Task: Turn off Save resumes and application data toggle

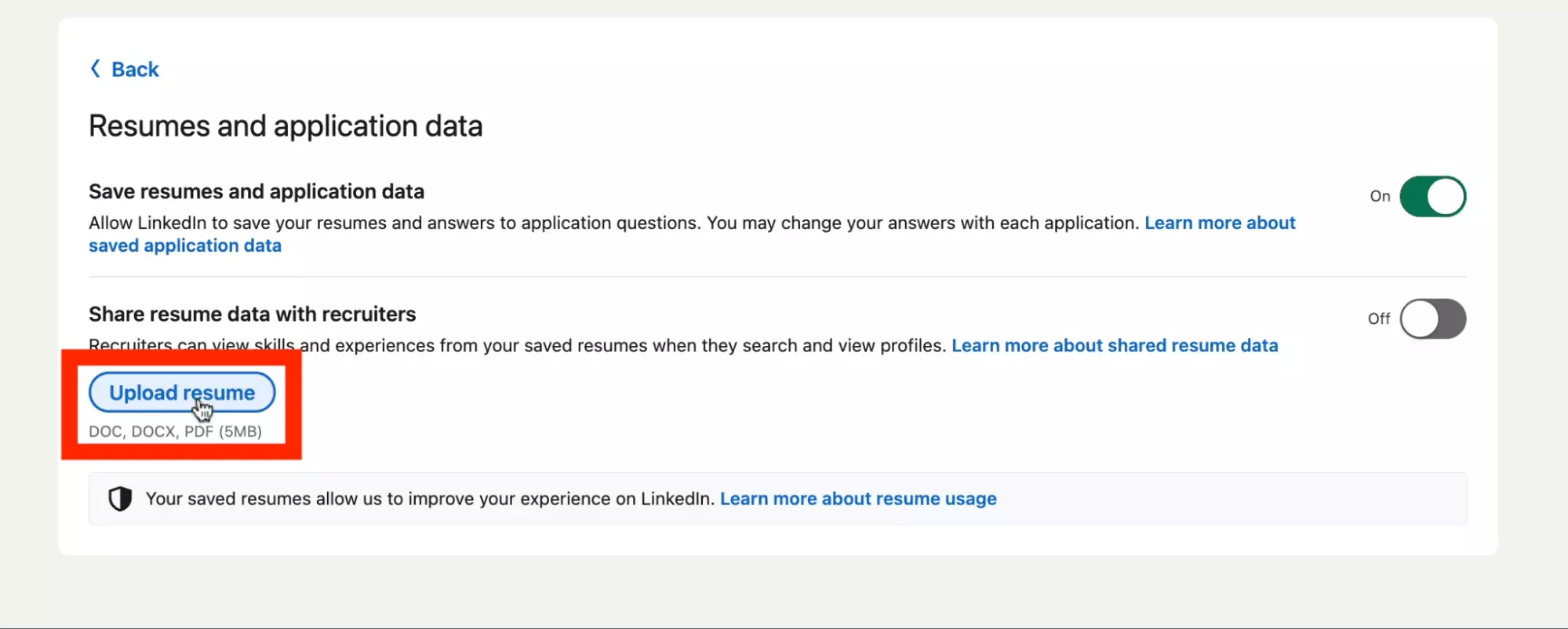Action: [x=1432, y=196]
